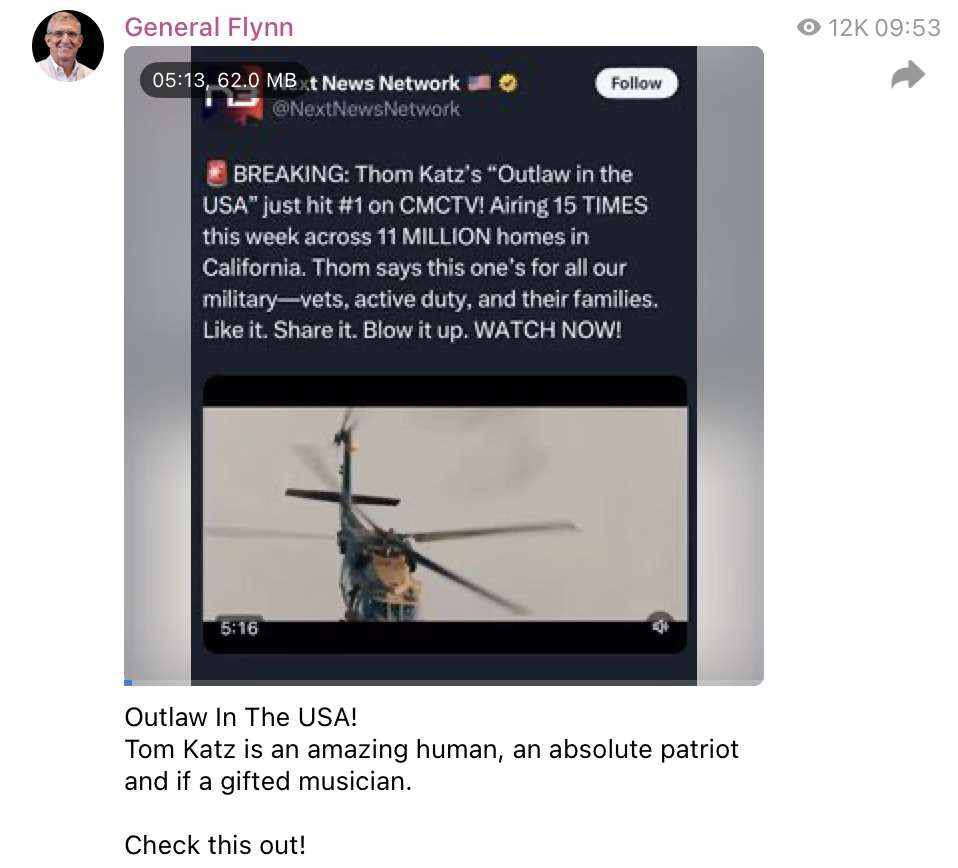Screen dimensions: 958x868
Task: Click General Flynn's profile avatar
Action: 68,46
